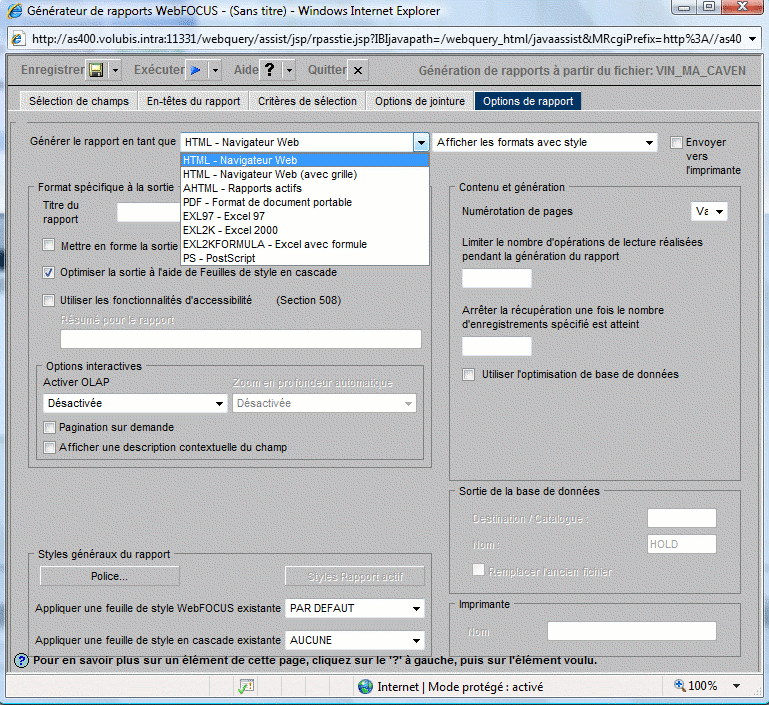Select 'EXL97 - Excel 97' option
Screen dimensions: 769x705
(305, 216)
